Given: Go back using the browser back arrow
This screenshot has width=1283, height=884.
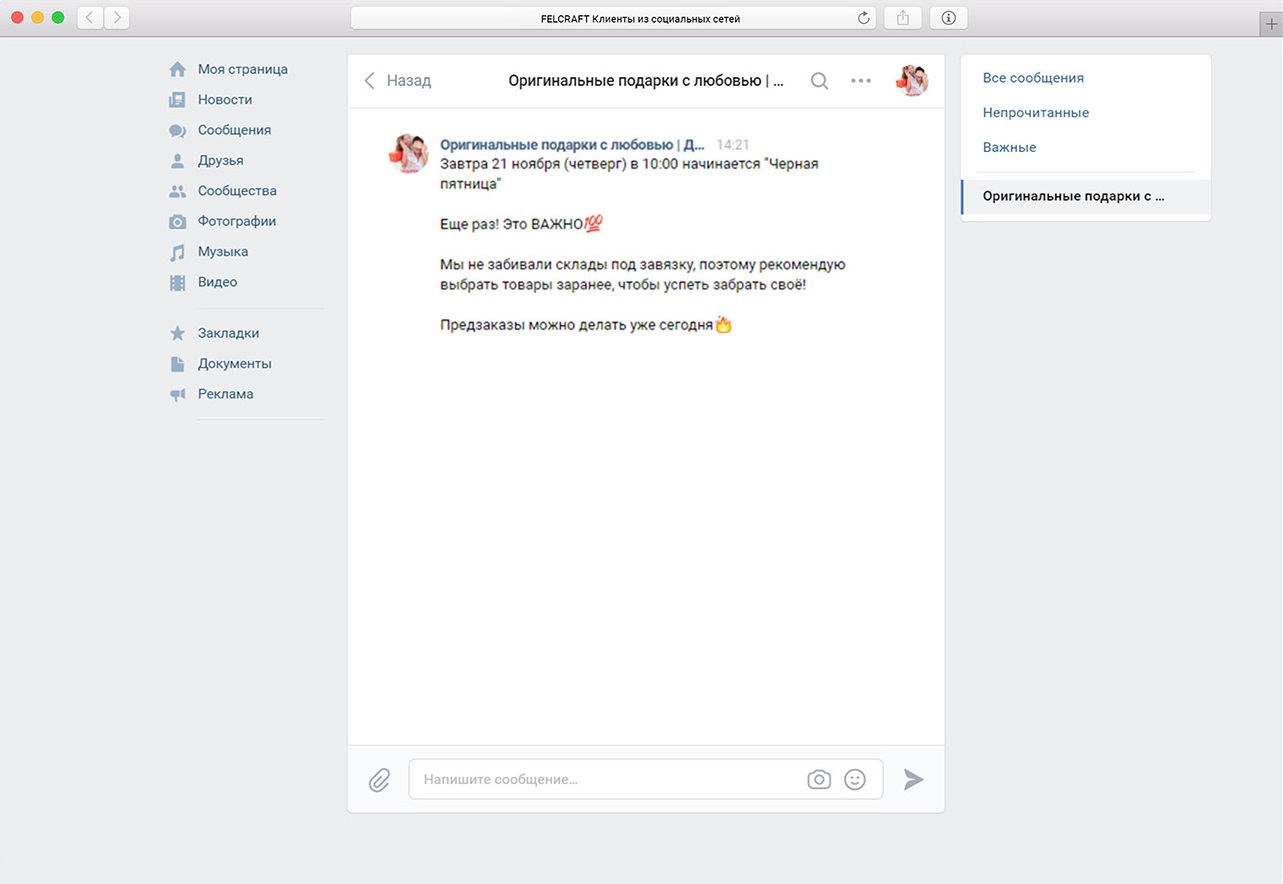Looking at the screenshot, I should click(90, 18).
